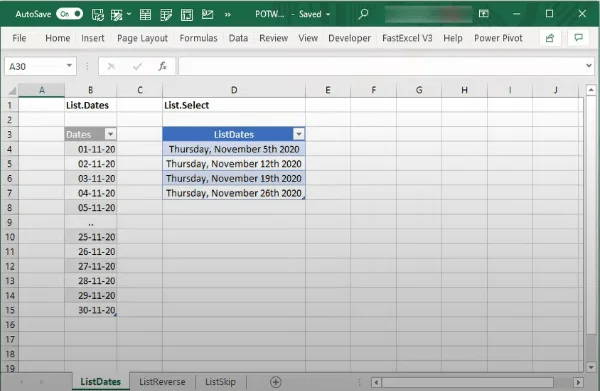This screenshot has width=600, height=391.
Task: Click the Name Box showing A30
Action: tap(34, 67)
